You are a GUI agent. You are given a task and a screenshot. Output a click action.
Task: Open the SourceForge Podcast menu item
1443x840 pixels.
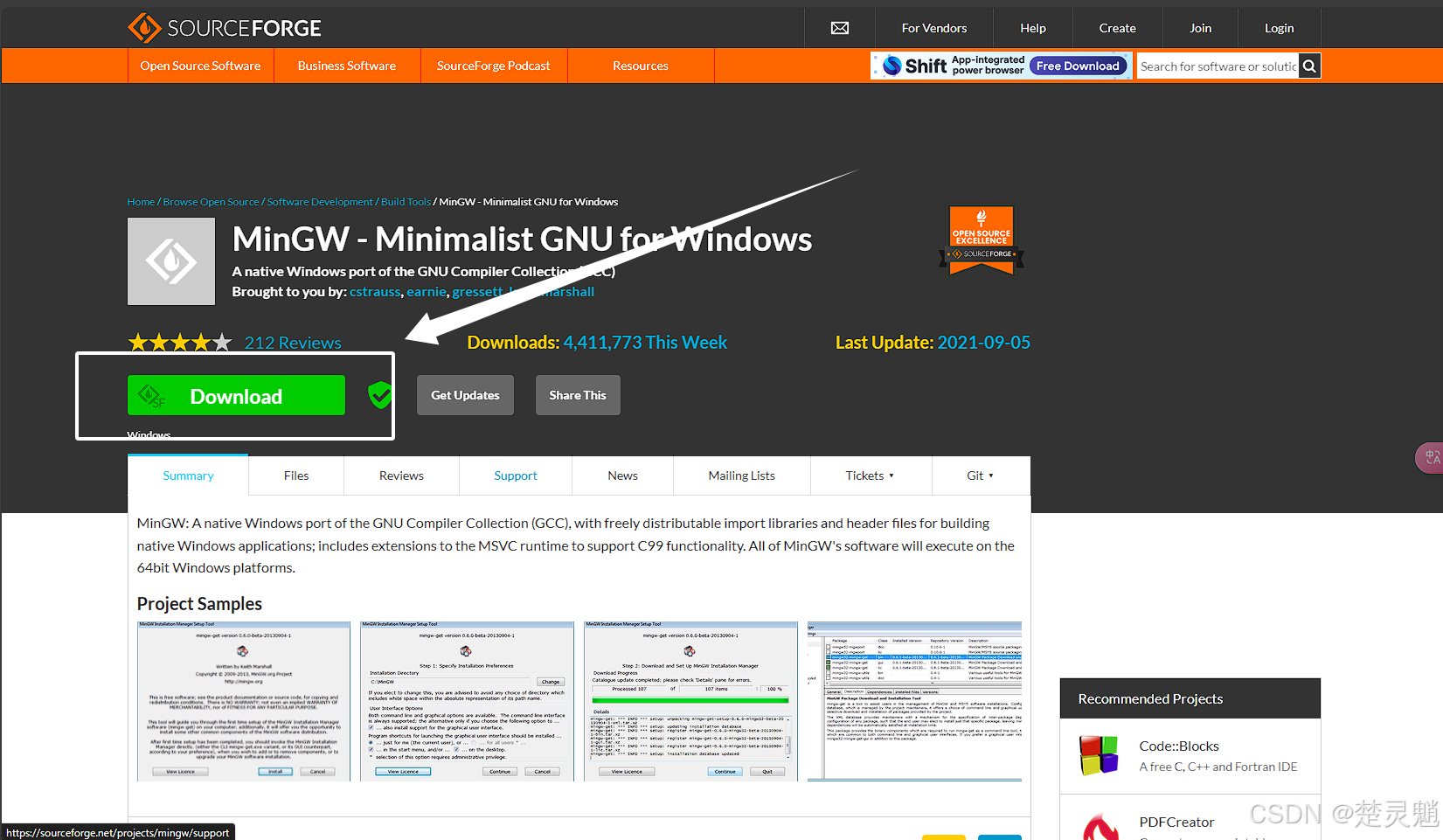(x=494, y=66)
